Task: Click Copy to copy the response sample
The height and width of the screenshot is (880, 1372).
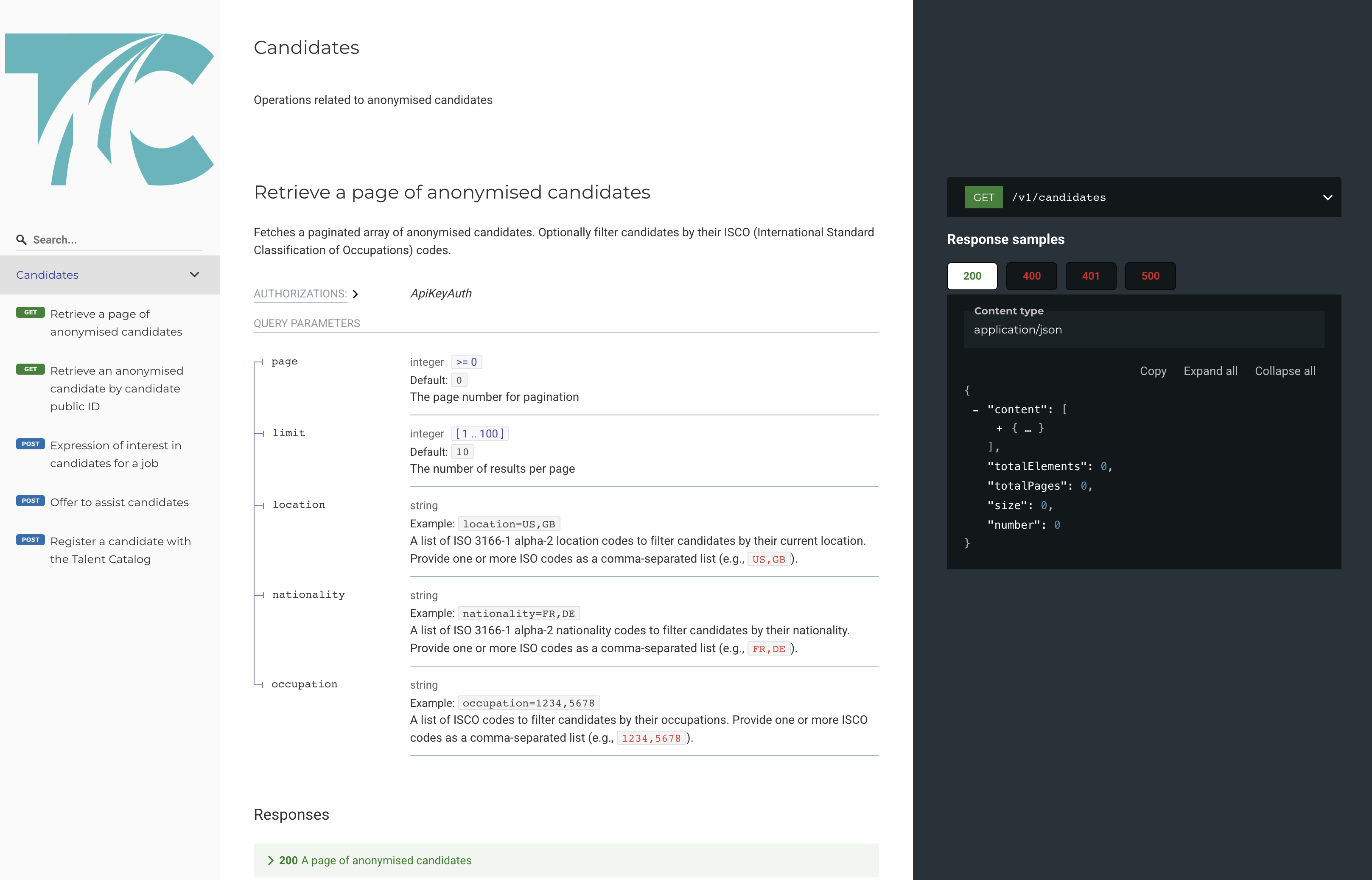Action: (x=1153, y=371)
